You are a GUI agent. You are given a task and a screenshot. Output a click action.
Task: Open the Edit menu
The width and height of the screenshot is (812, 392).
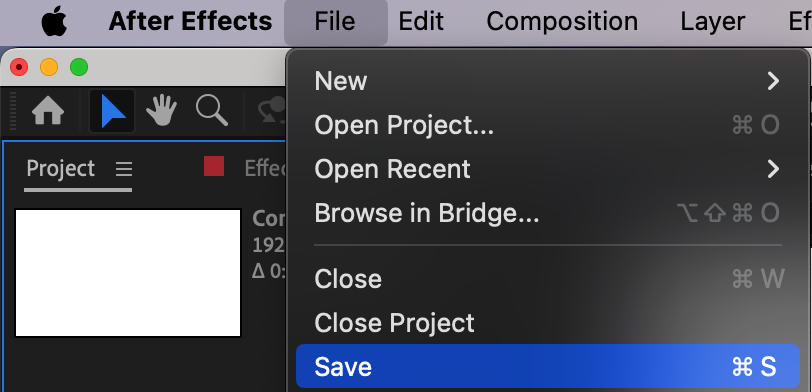pos(420,22)
